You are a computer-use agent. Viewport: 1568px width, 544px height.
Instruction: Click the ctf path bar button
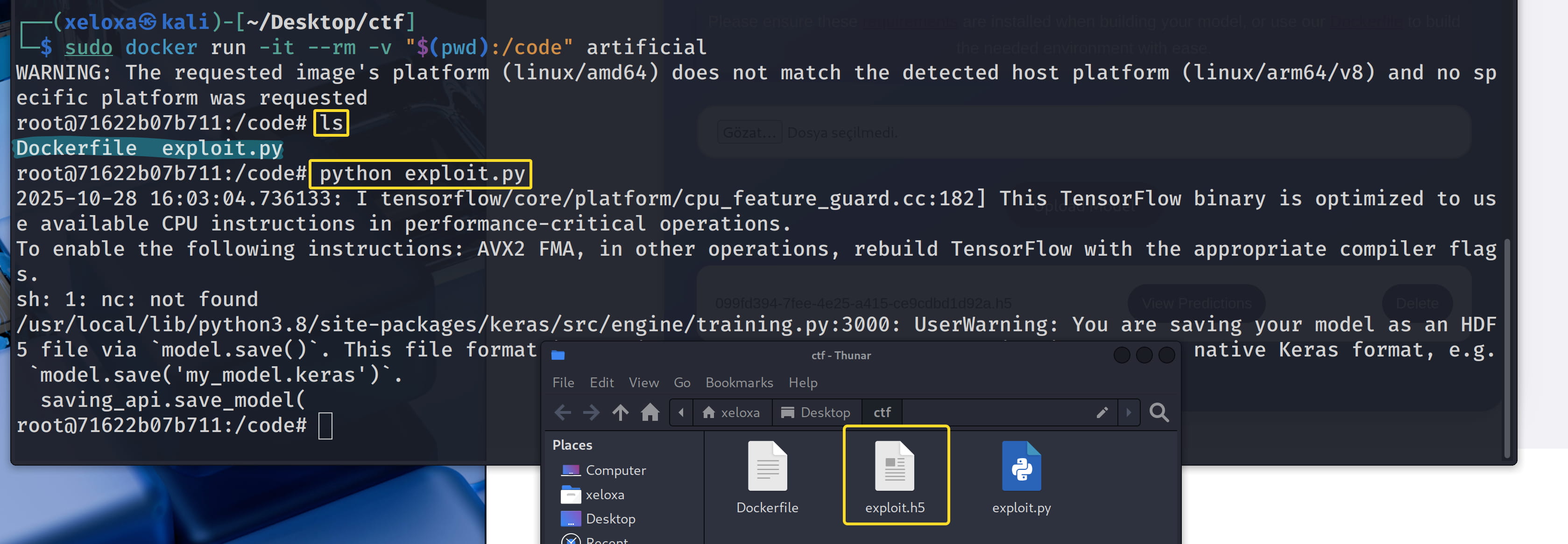882,412
